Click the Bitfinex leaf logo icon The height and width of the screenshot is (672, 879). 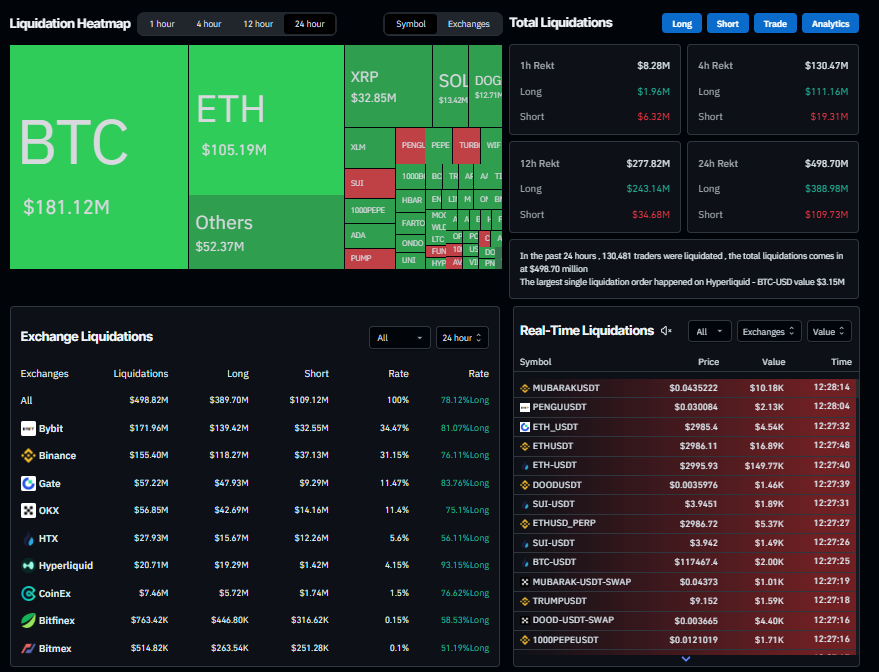(28, 620)
